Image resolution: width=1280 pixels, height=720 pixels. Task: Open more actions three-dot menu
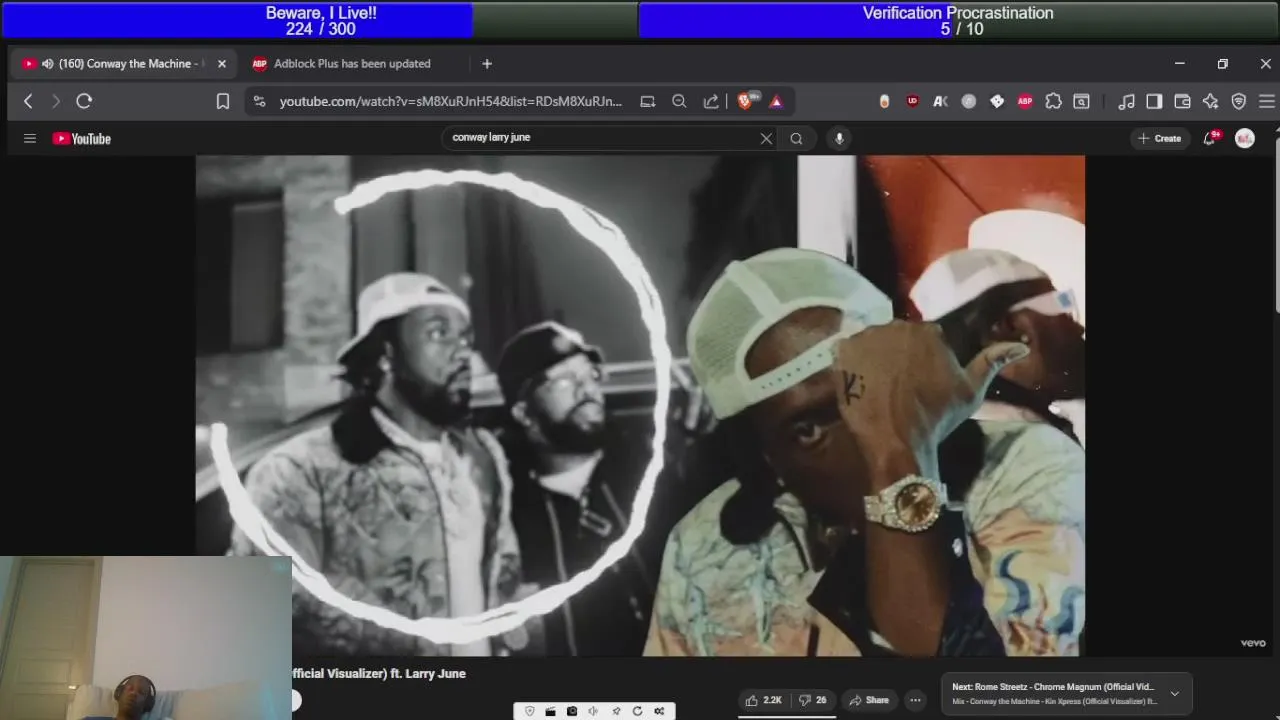click(915, 700)
